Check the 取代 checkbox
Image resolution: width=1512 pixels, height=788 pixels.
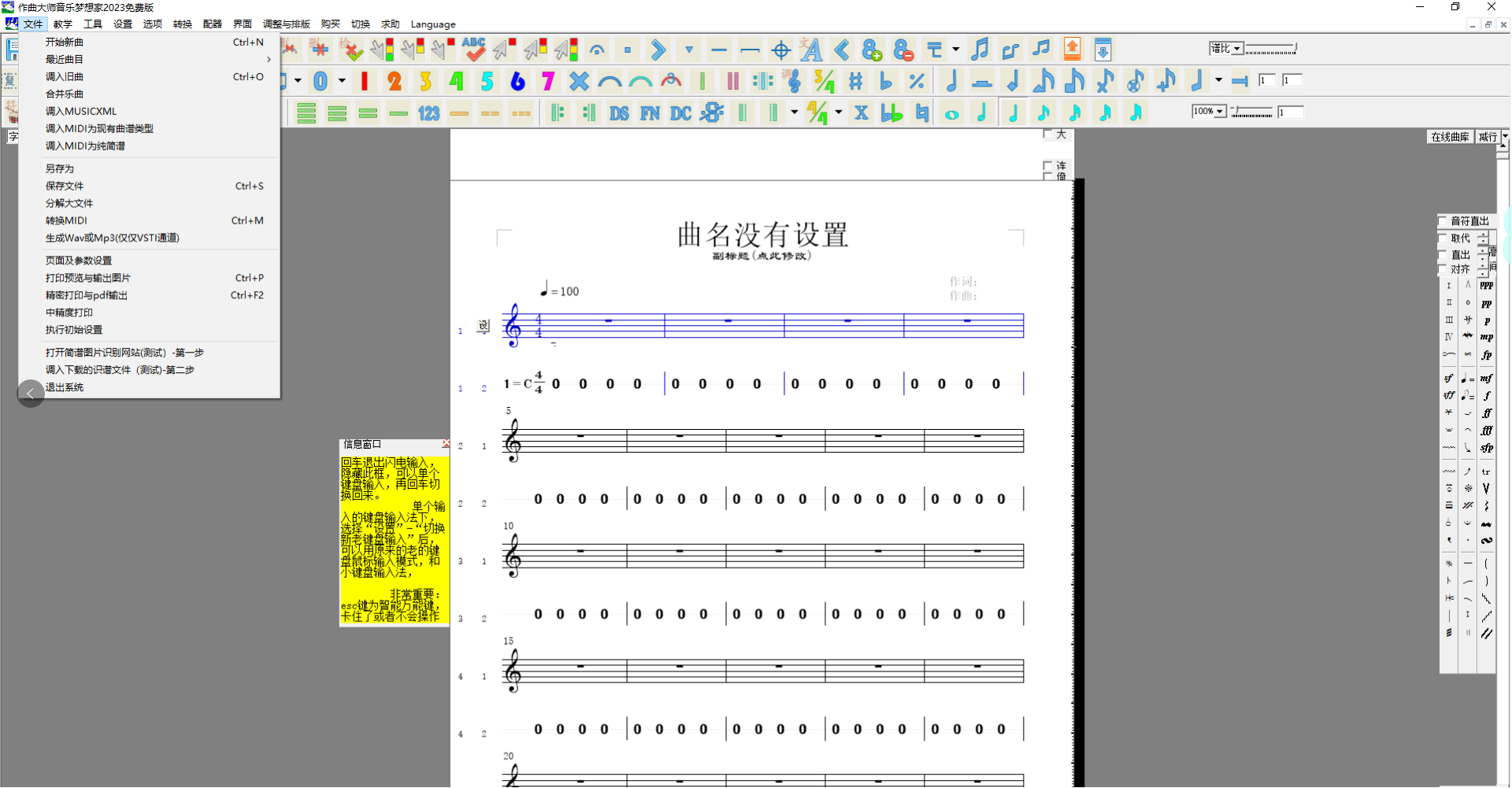click(1443, 238)
